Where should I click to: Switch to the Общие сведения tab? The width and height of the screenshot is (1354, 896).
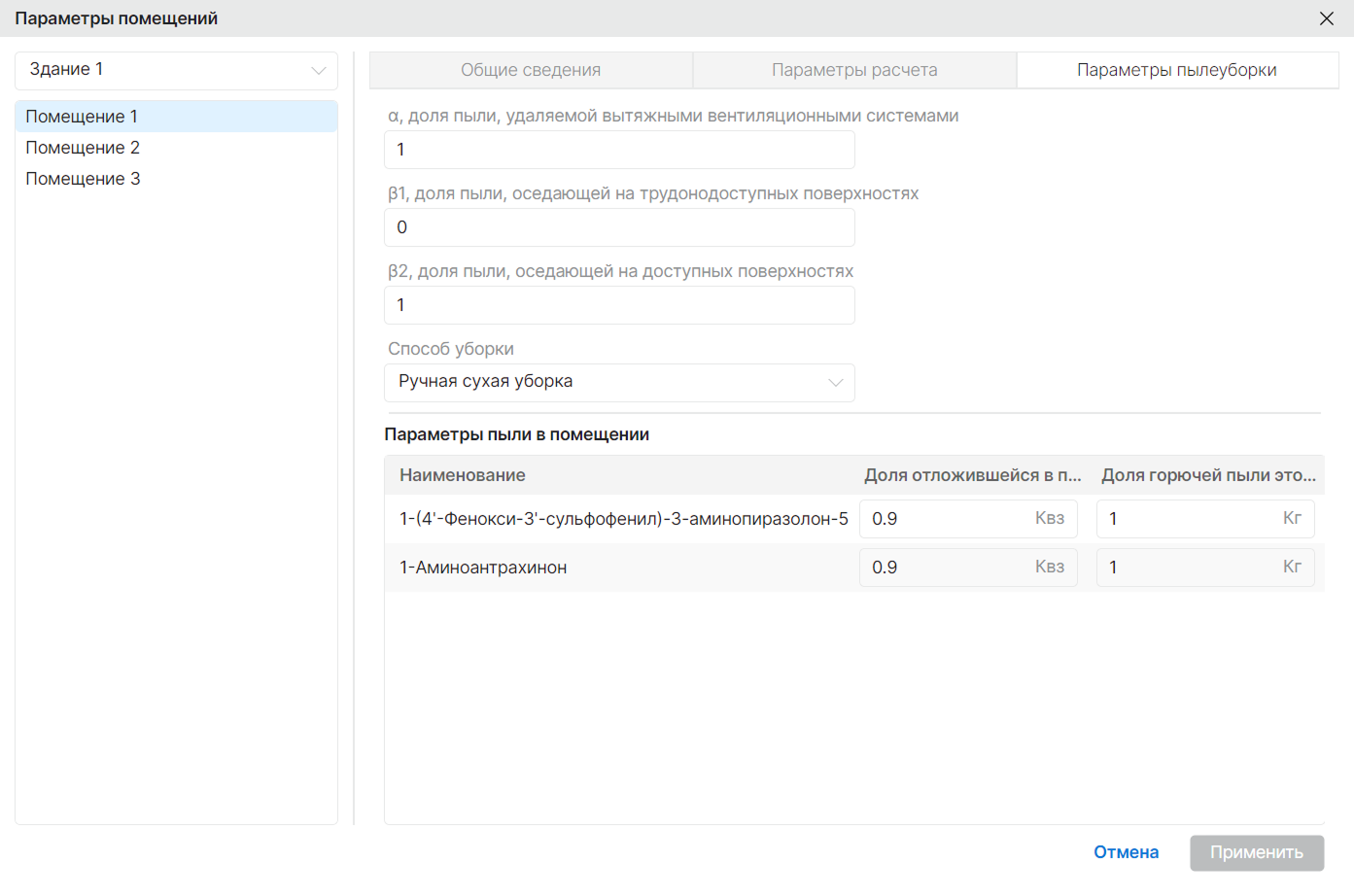coord(531,70)
